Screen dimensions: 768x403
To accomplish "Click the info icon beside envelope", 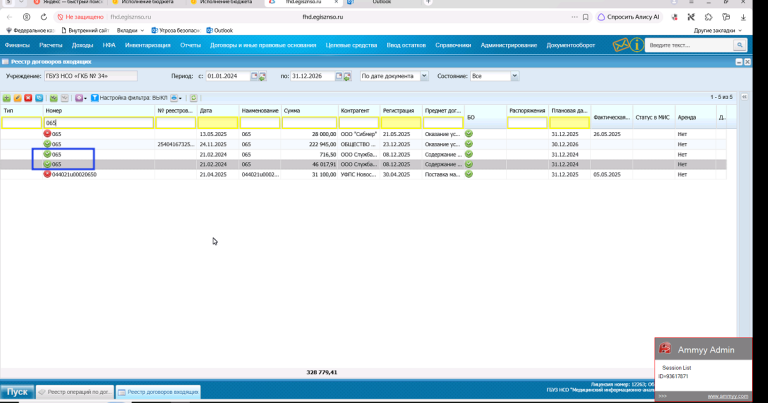I will coord(636,45).
